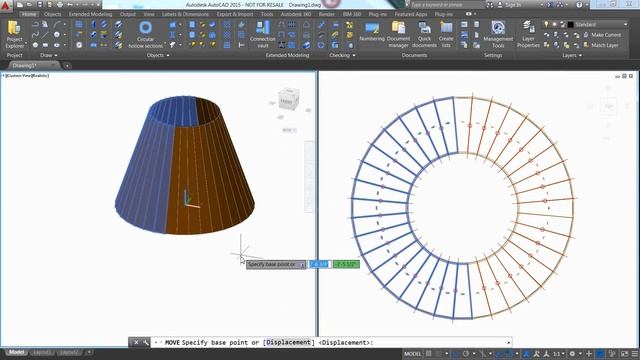
Task: Click the Match Layer button
Action: [601, 45]
